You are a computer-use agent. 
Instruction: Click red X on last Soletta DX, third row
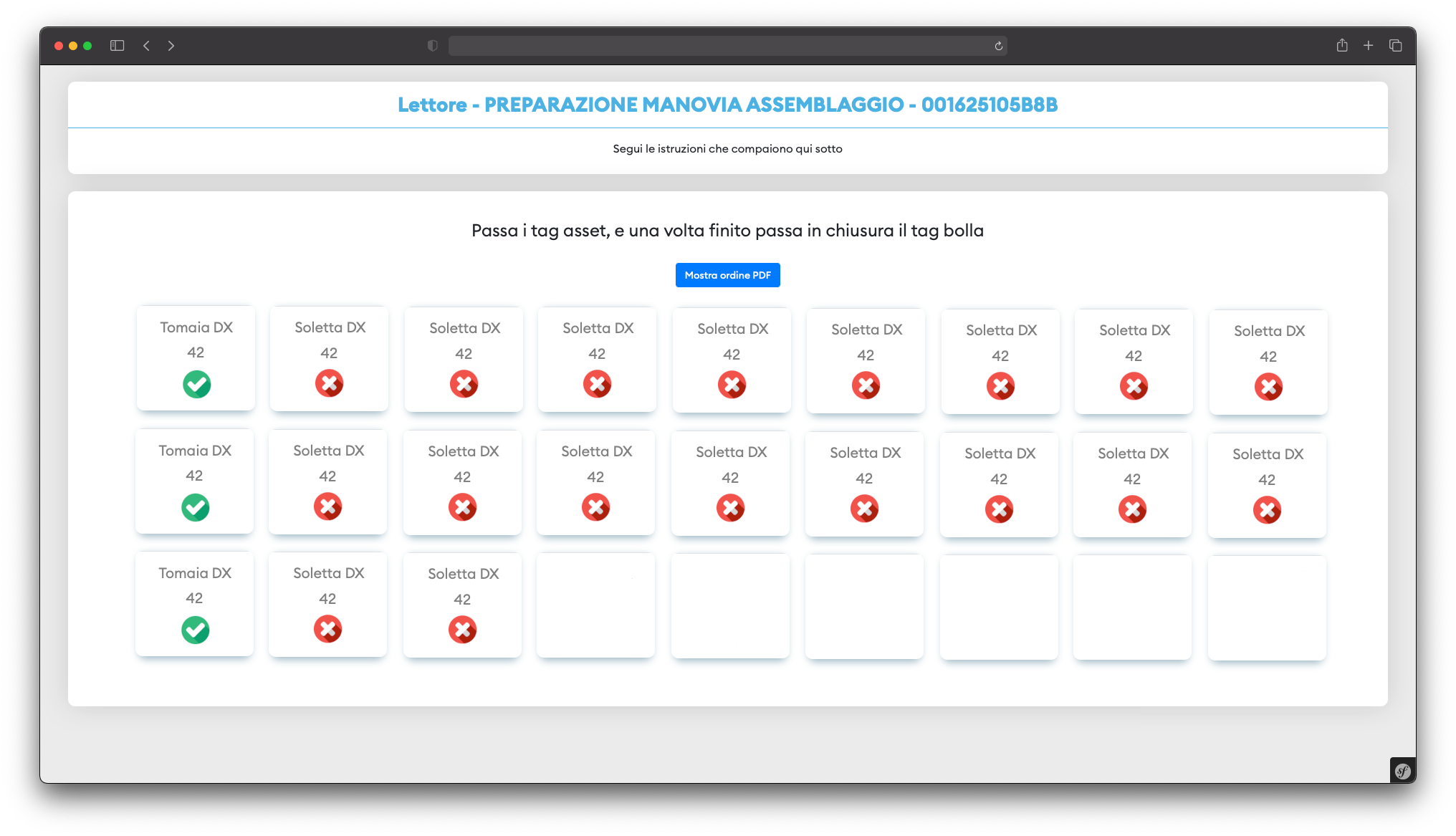click(462, 630)
